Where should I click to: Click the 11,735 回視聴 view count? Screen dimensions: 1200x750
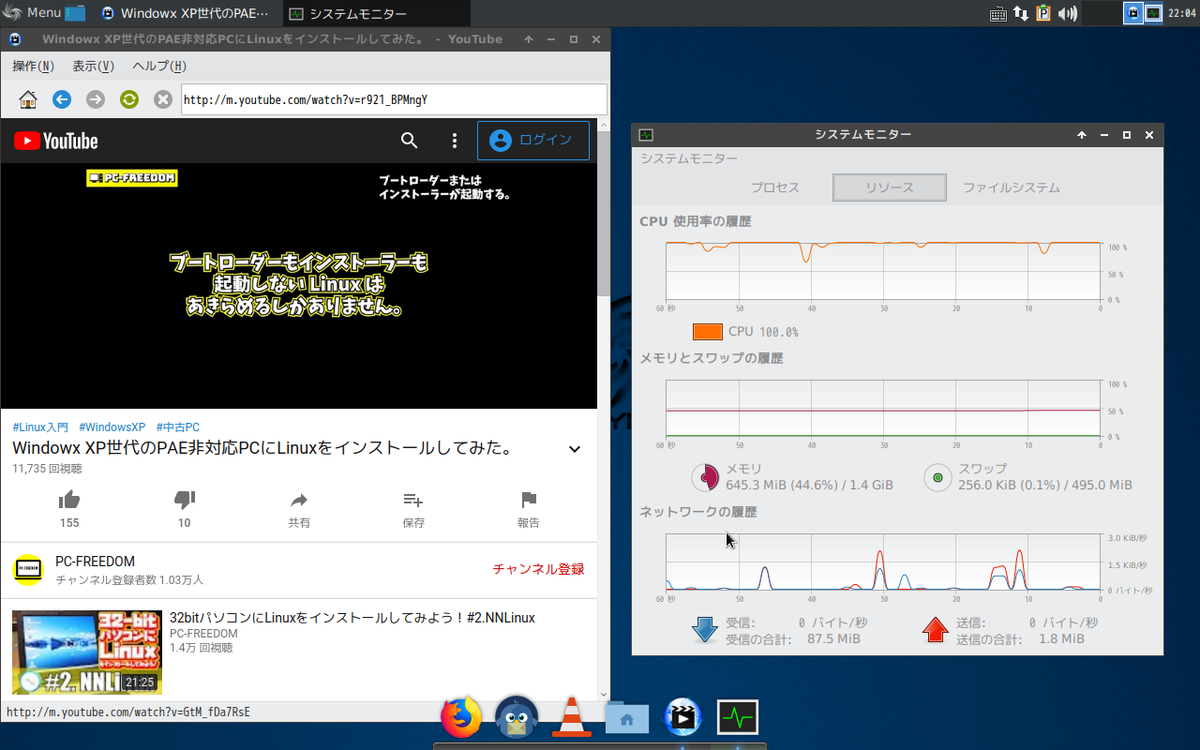click(x=47, y=468)
